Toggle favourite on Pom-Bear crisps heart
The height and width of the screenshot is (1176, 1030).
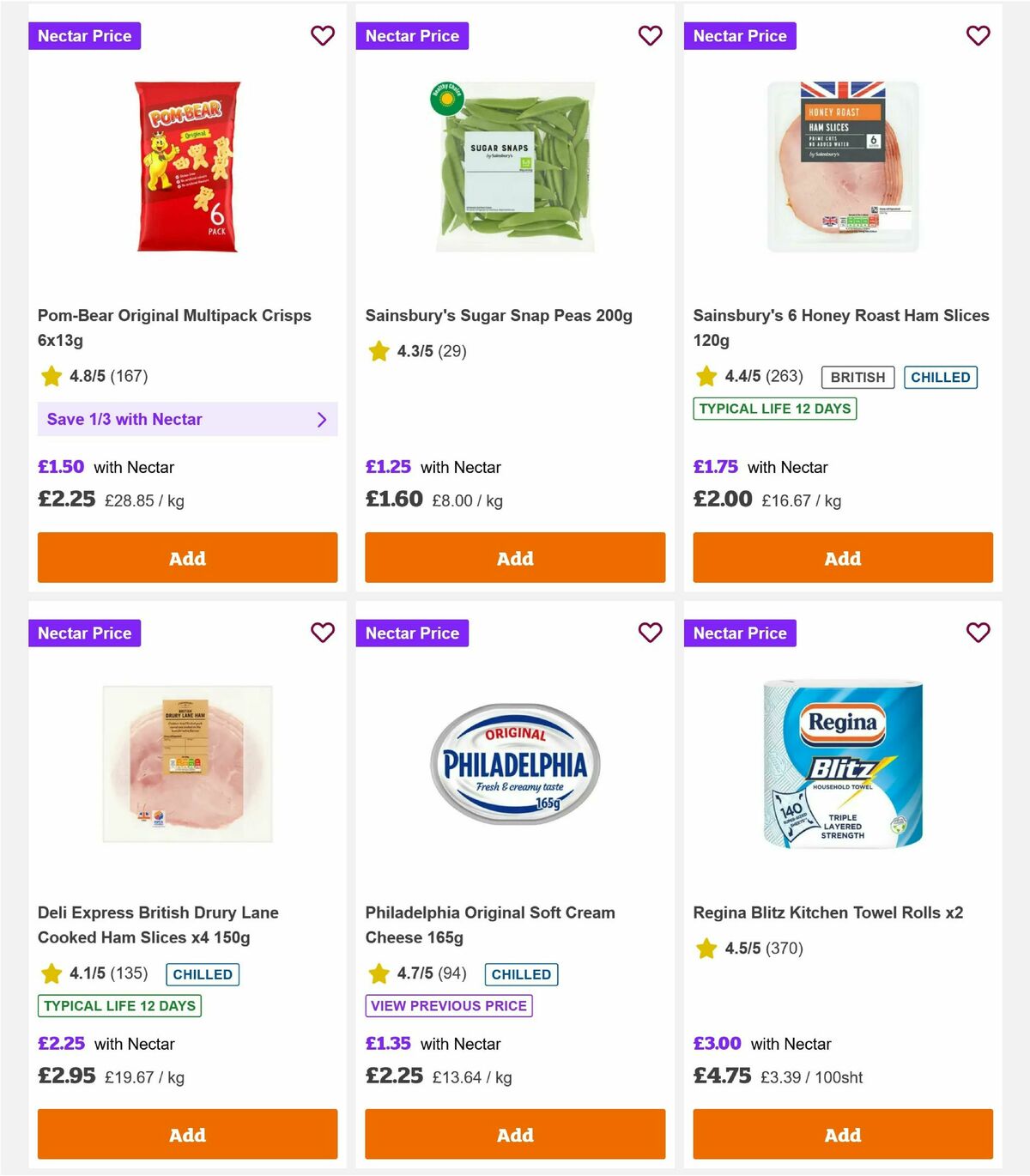click(323, 36)
